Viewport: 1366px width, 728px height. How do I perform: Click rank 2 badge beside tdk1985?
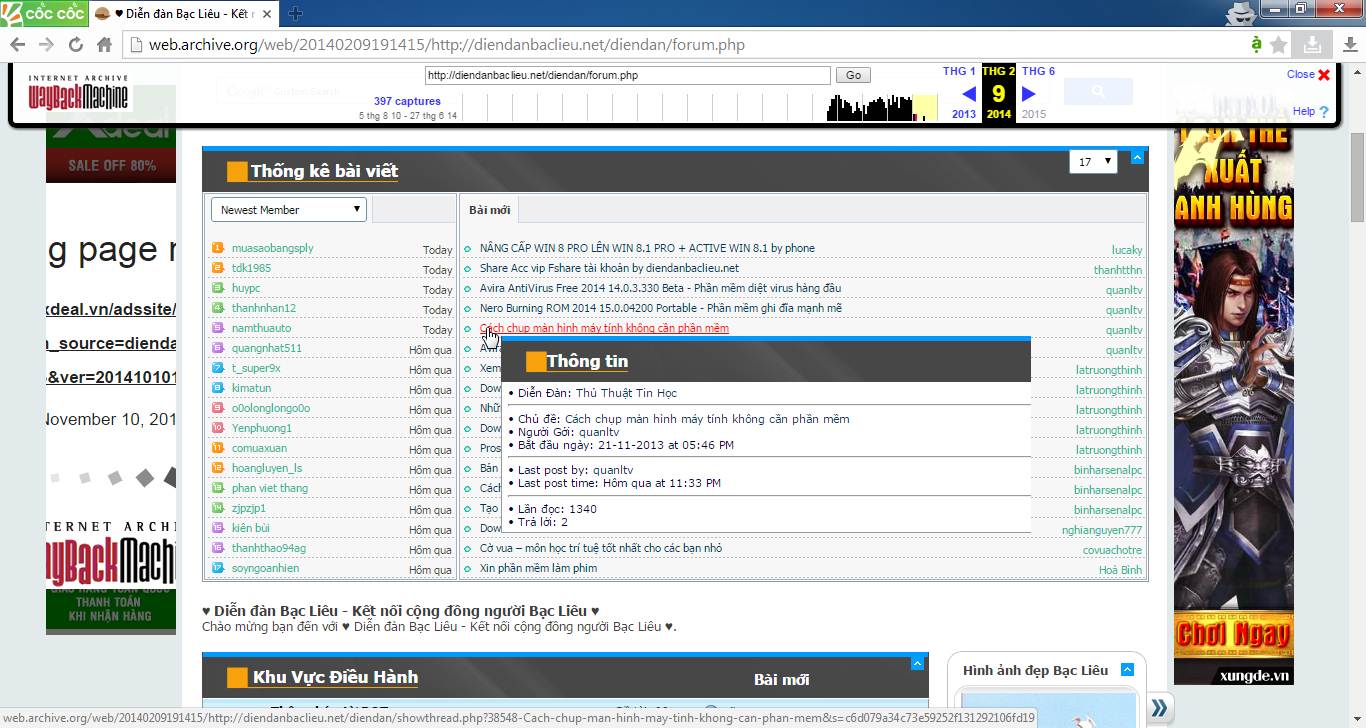click(218, 268)
